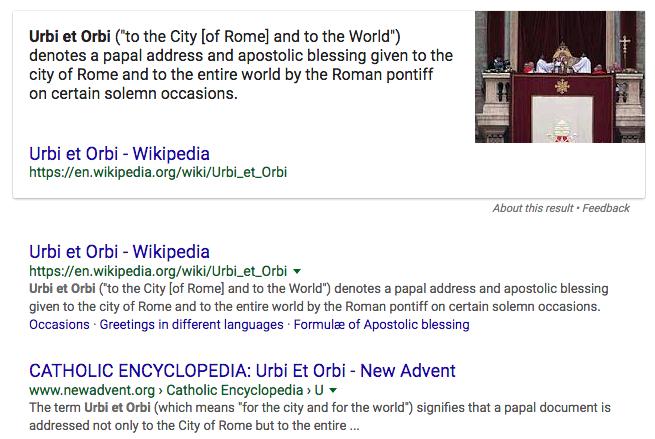
Task: Click the text 'given to the city of Rome' in Wikipedia result
Action: coord(101,307)
